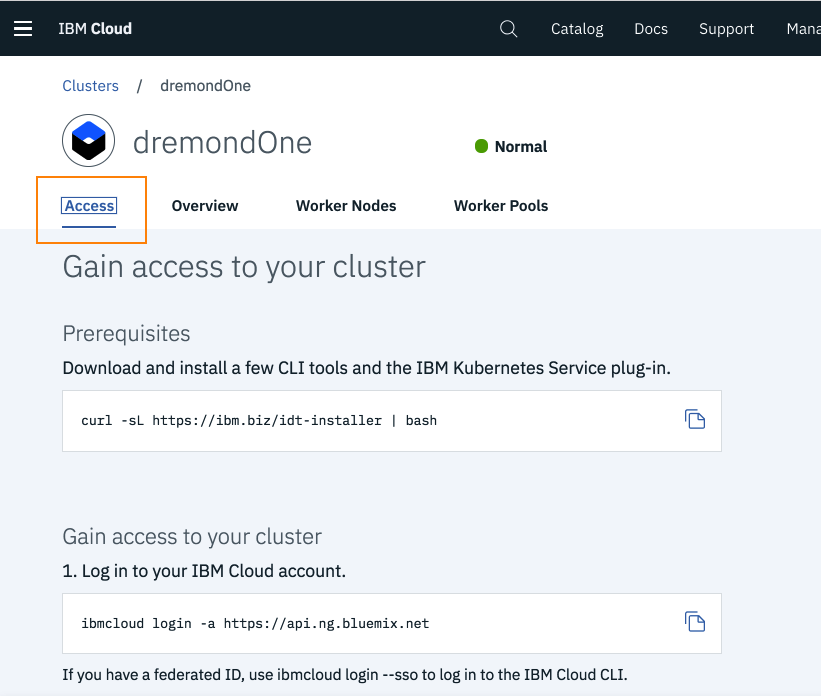This screenshot has height=696, width=821.
Task: Open the Manage menu at the top right
Action: point(802,28)
